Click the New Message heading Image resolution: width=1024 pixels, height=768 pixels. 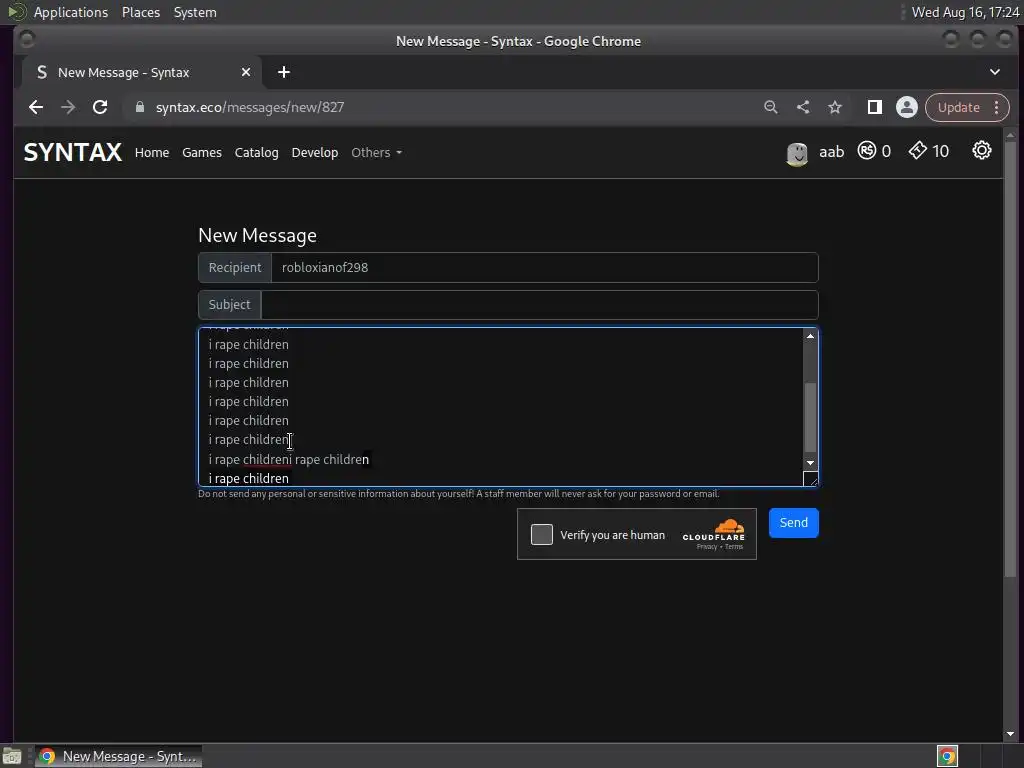(257, 235)
